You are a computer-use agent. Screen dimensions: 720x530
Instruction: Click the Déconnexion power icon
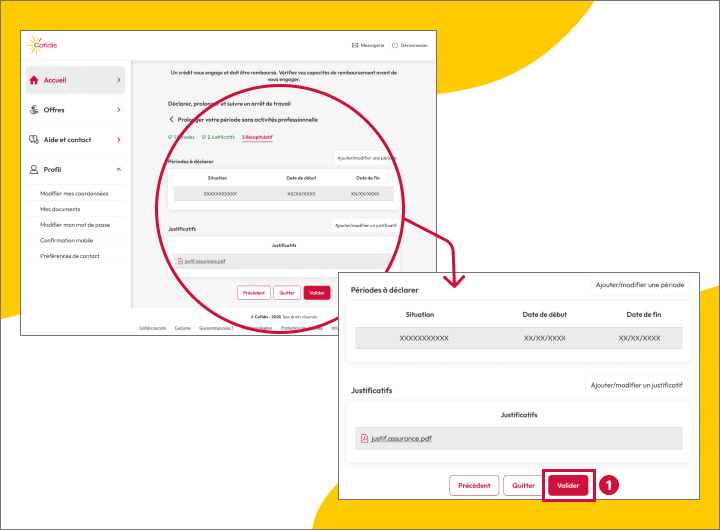(395, 45)
